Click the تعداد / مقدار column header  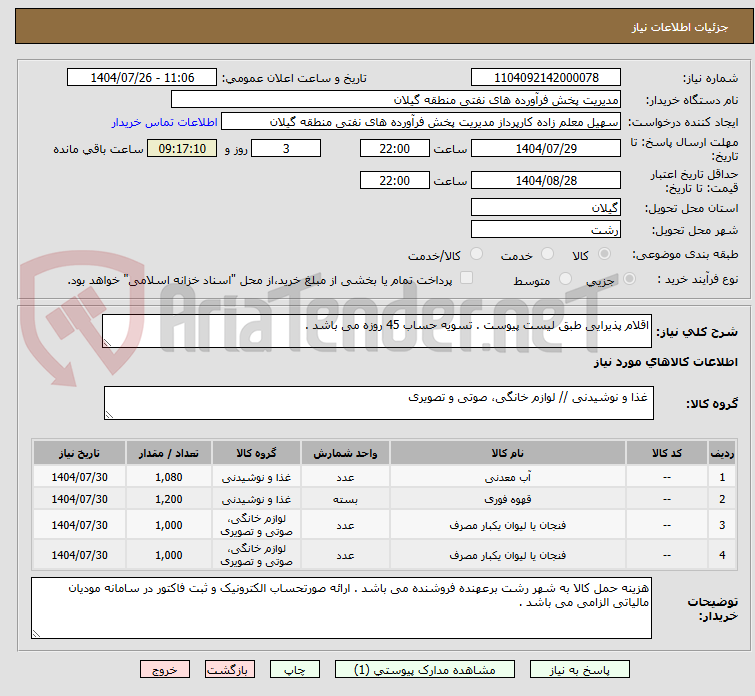(x=169, y=453)
